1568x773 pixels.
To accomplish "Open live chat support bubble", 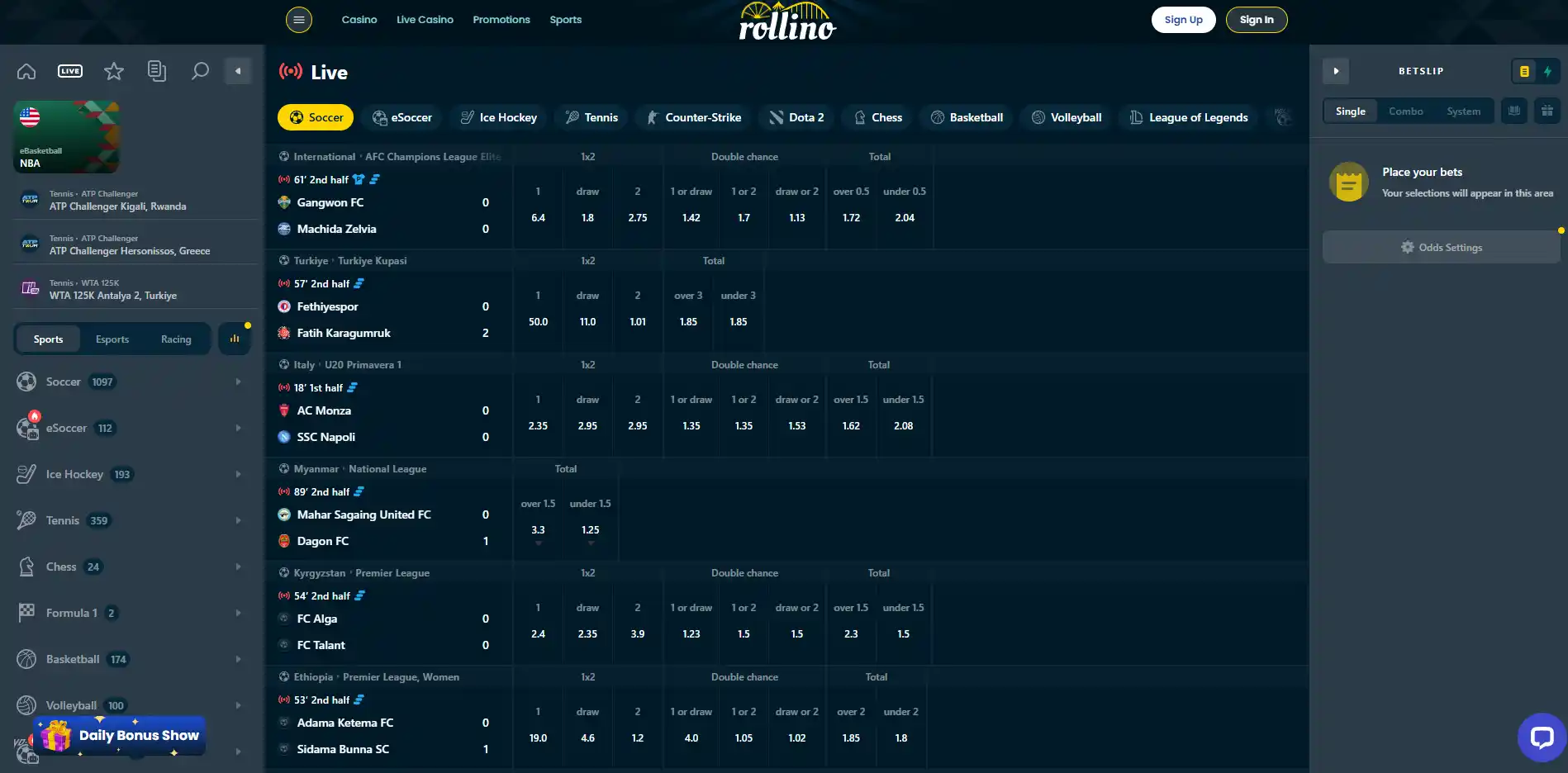I will 1542,737.
